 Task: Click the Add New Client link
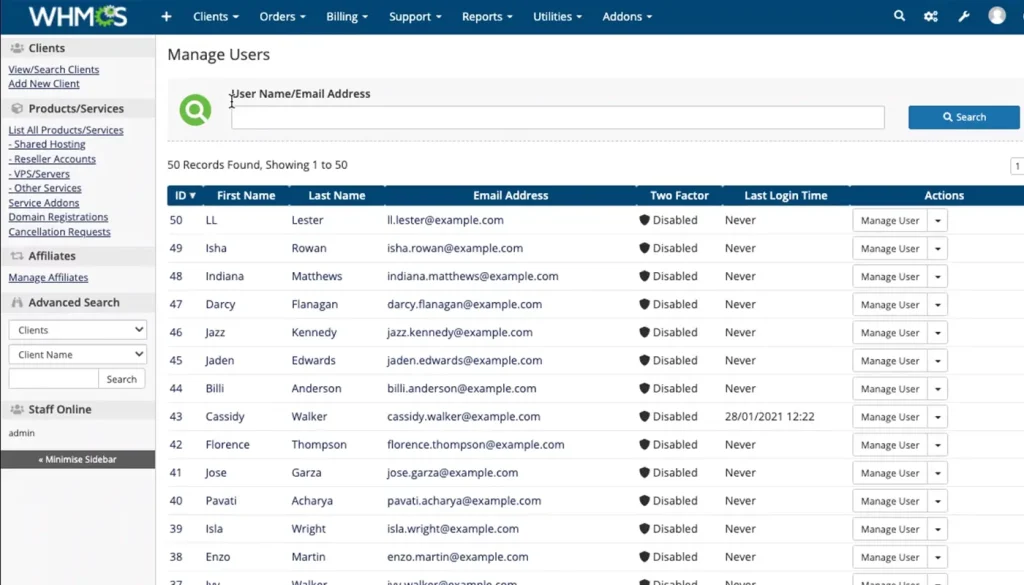pos(43,83)
